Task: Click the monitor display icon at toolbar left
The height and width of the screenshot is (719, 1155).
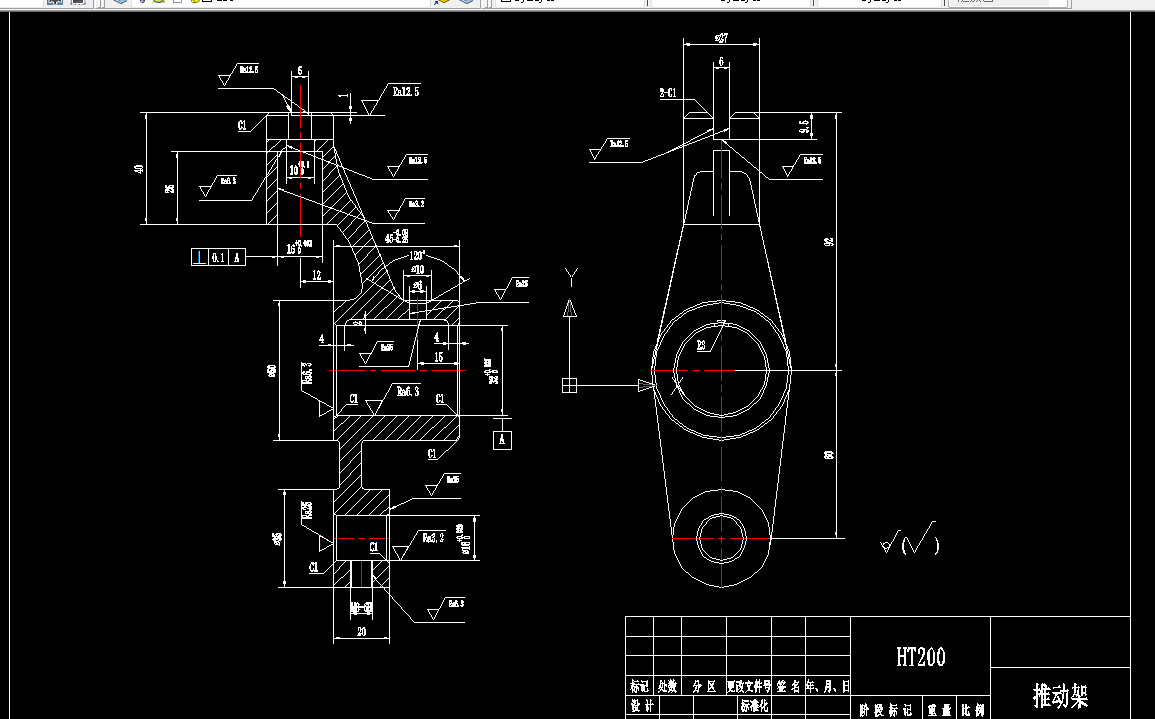Action: [77, 3]
